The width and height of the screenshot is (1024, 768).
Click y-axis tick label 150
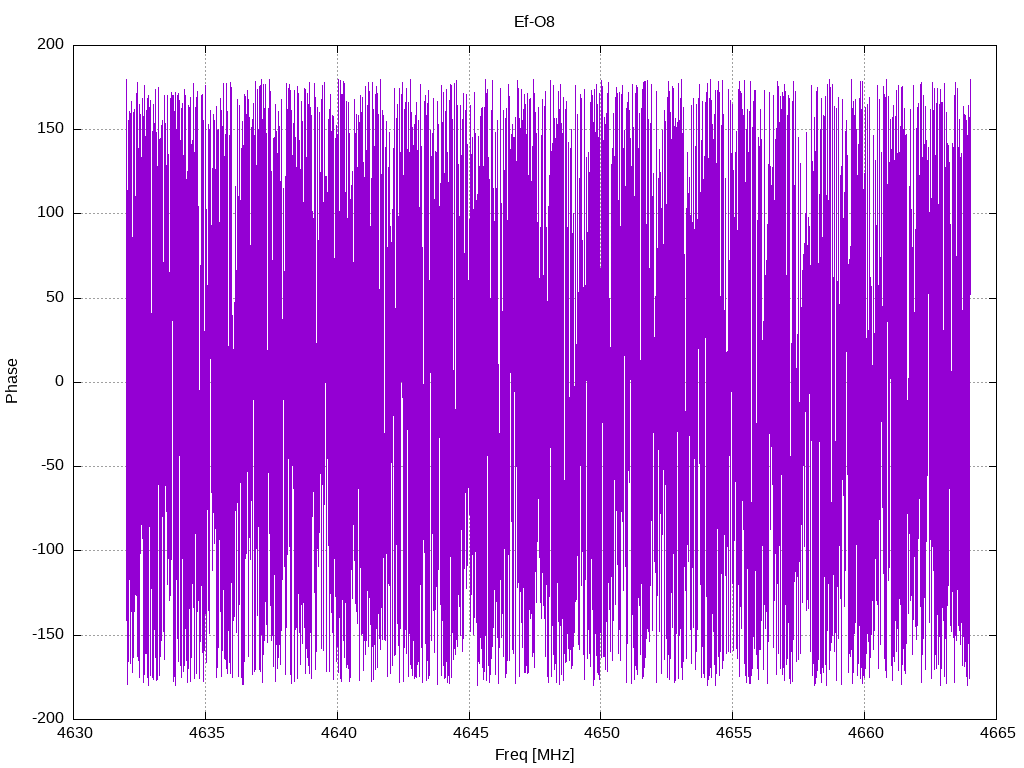[x=51, y=129]
